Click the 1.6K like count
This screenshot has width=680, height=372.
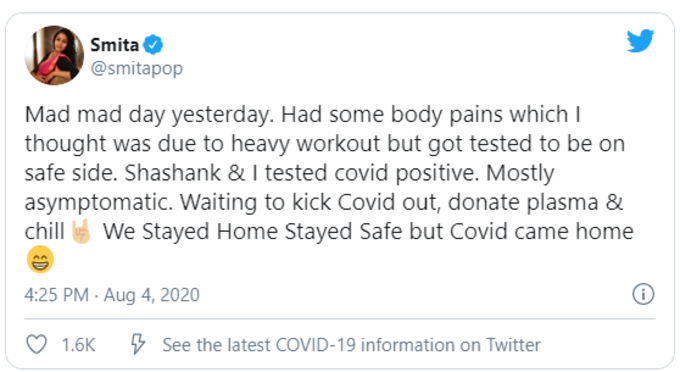click(x=78, y=345)
